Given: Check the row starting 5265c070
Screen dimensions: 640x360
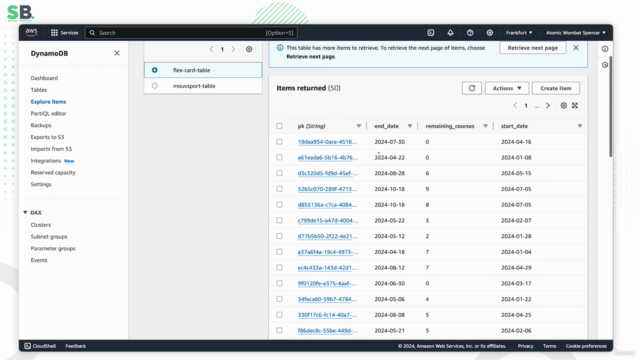Looking at the screenshot, I should 279,189.
